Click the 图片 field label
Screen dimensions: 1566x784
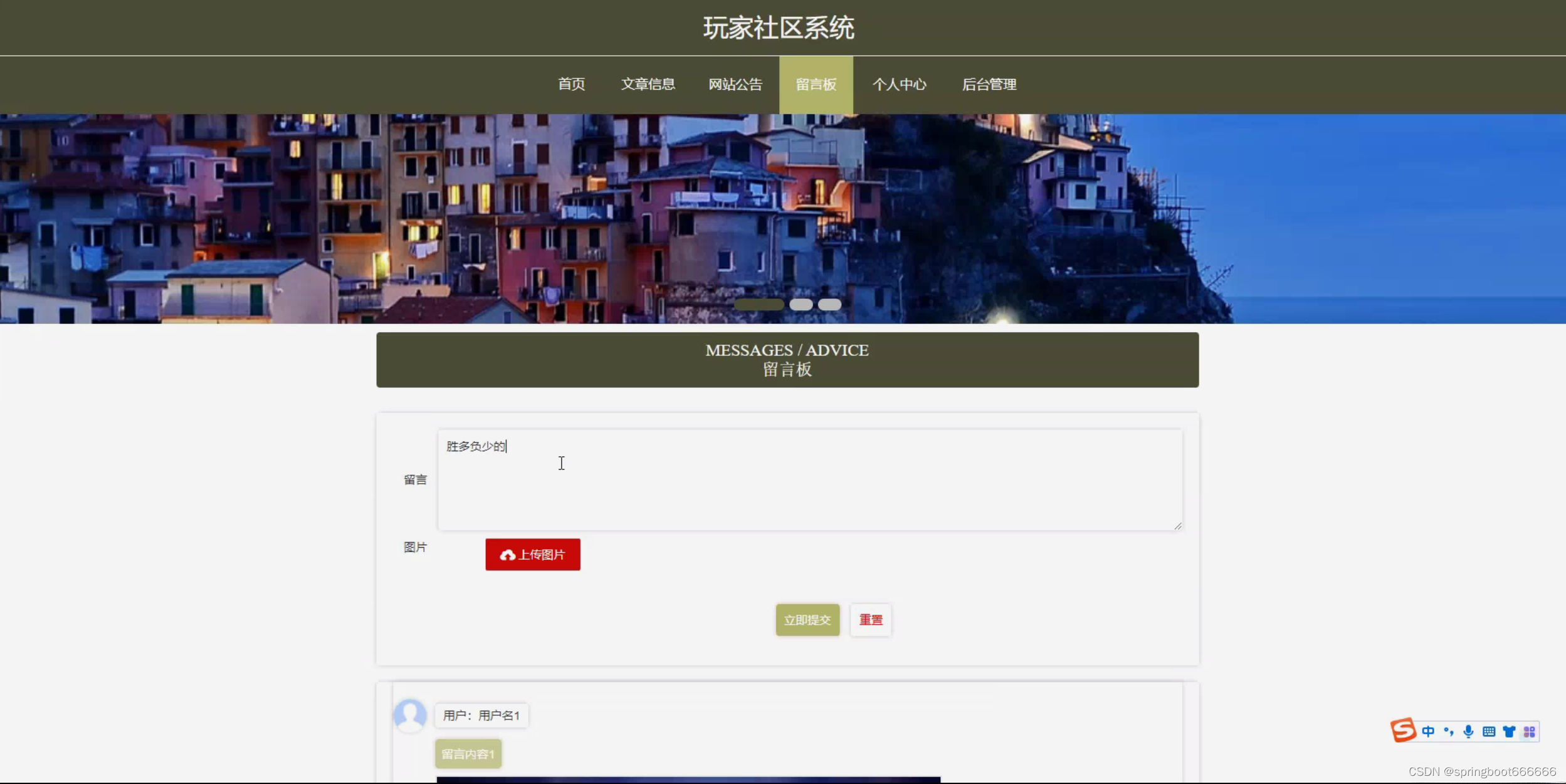(x=415, y=547)
